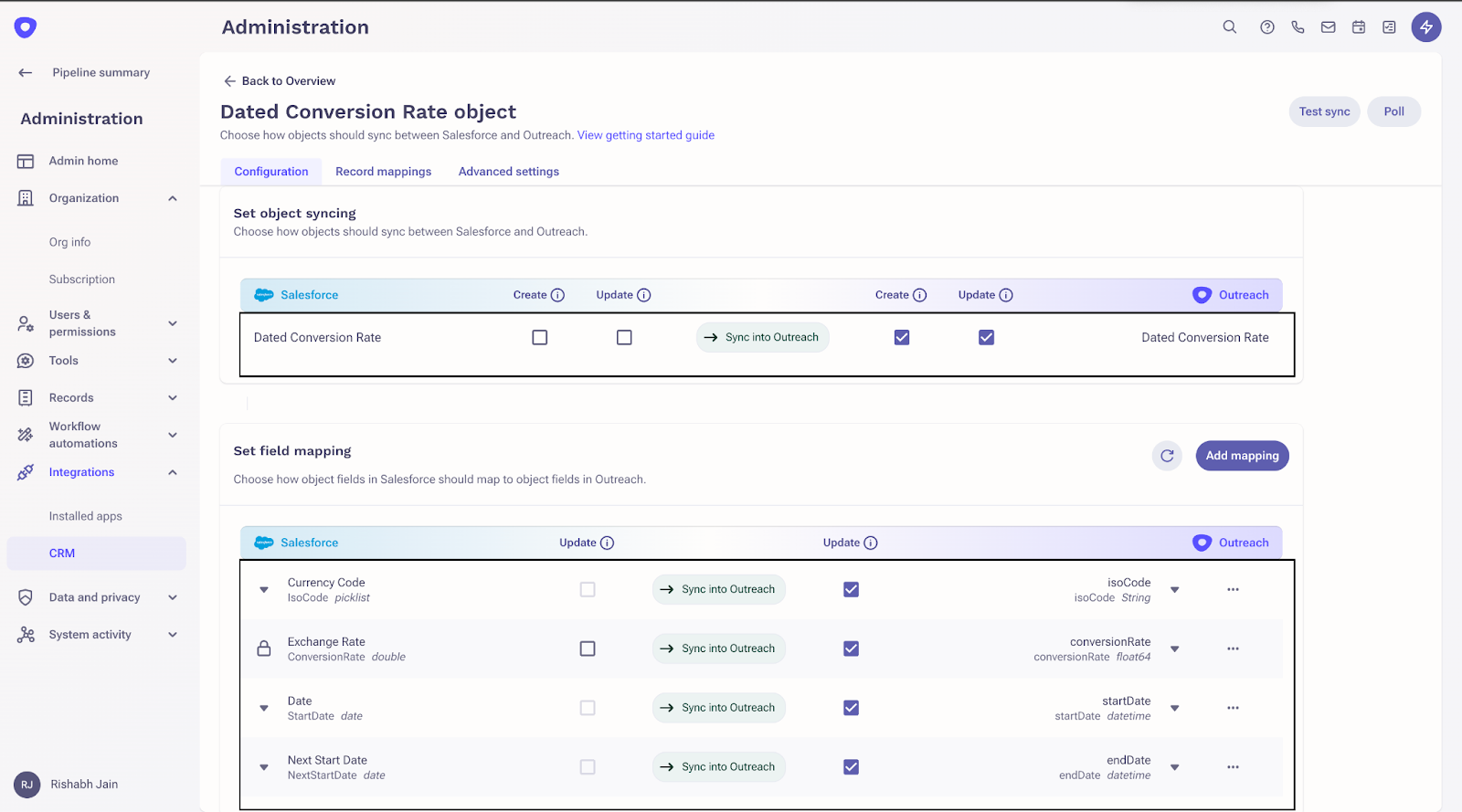Open the isoCode Outreach field dropdown
The image size is (1462, 812).
tap(1175, 590)
